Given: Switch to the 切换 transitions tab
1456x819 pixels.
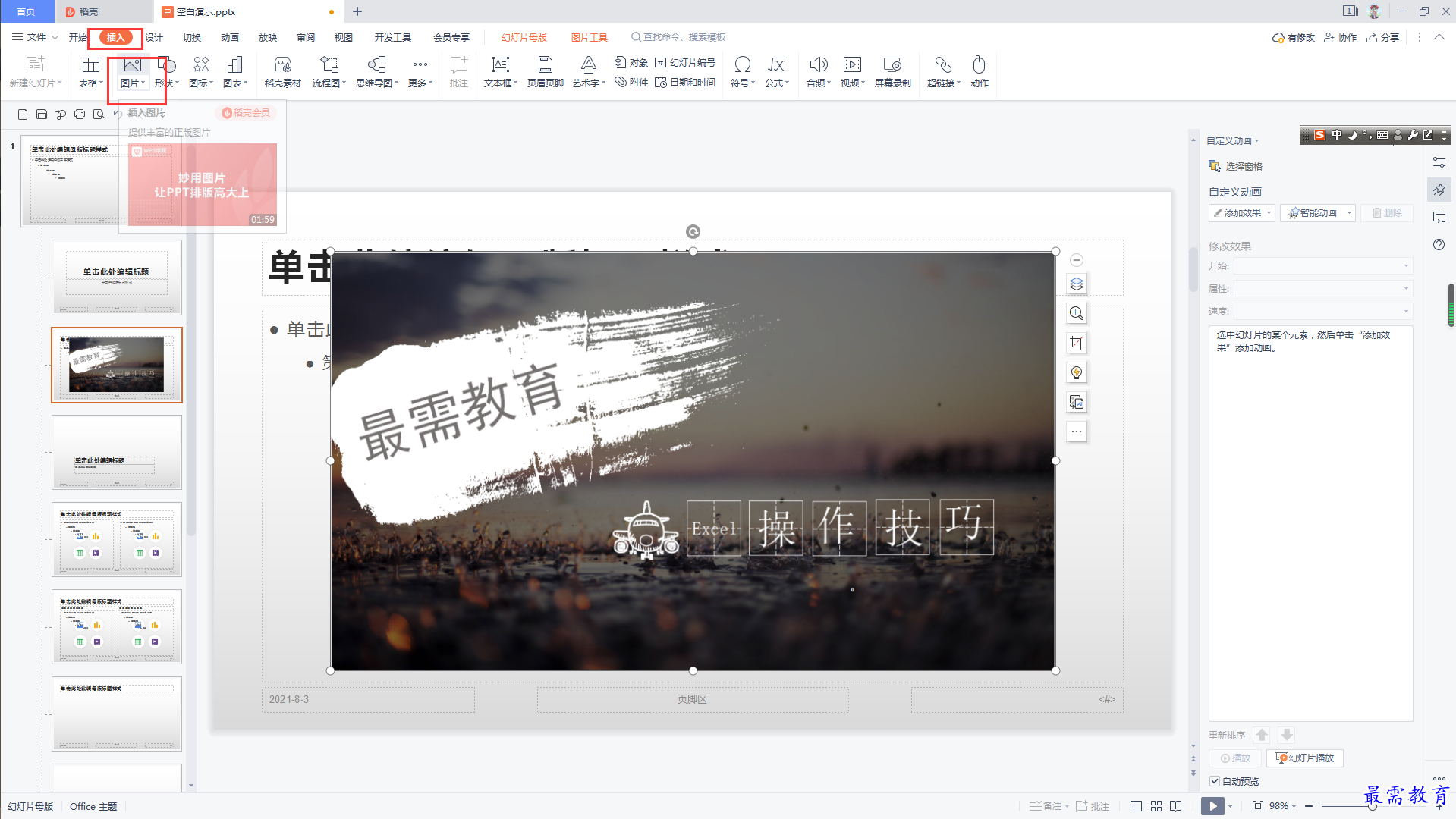Looking at the screenshot, I should click(192, 37).
